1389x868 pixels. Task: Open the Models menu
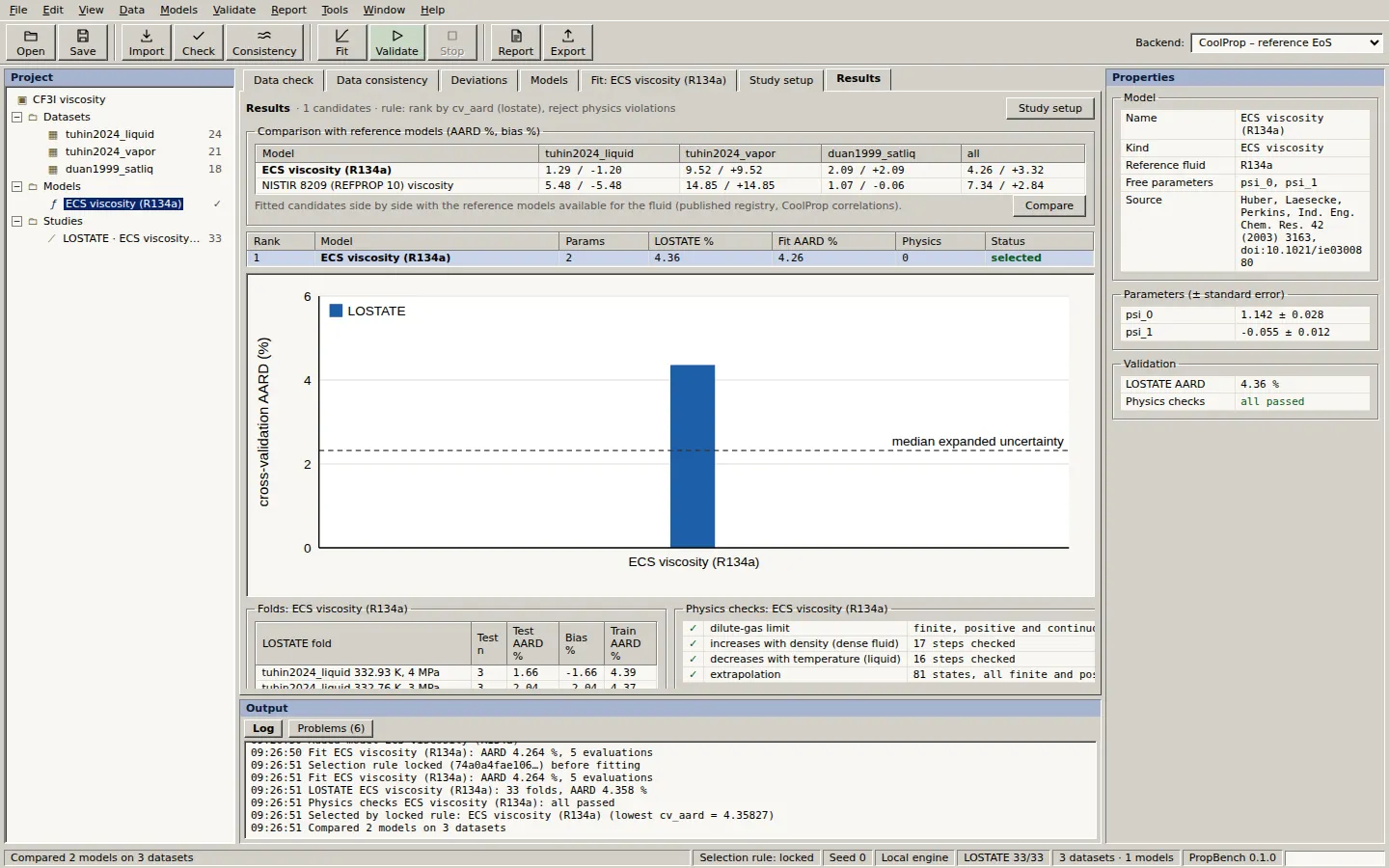click(178, 10)
